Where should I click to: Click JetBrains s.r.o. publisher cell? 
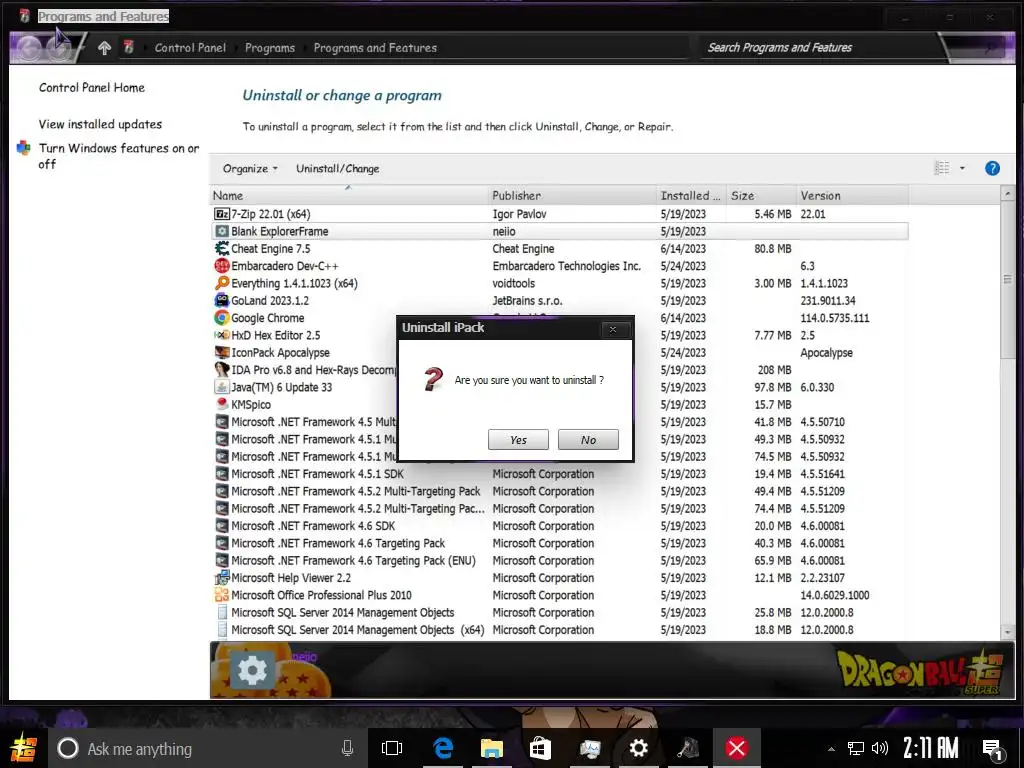(527, 300)
